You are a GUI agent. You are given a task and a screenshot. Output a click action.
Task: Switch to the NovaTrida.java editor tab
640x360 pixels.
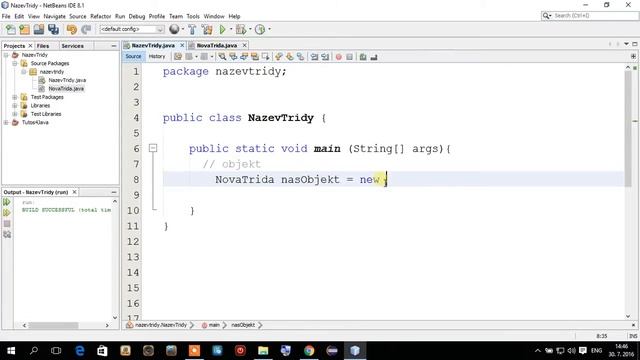216,45
